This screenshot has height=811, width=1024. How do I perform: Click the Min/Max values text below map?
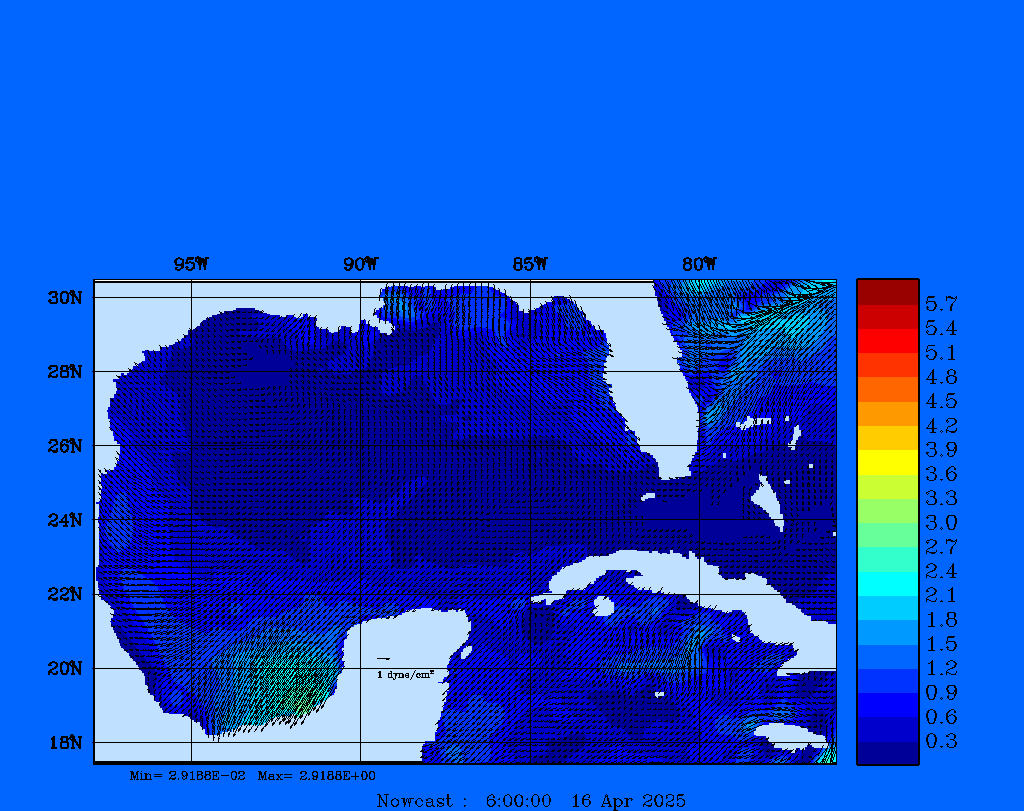[252, 775]
